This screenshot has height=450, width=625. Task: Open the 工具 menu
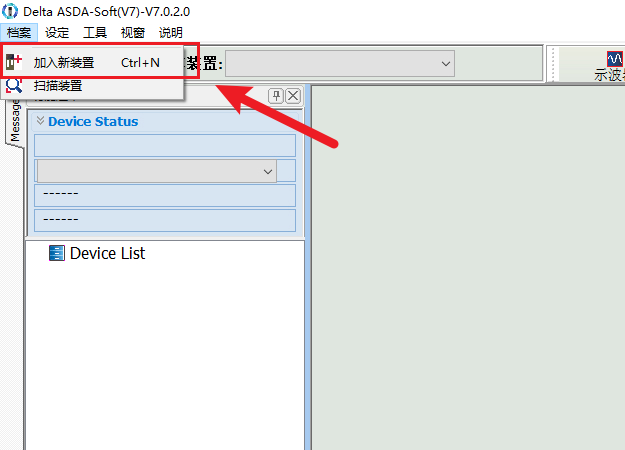pyautogui.click(x=95, y=32)
